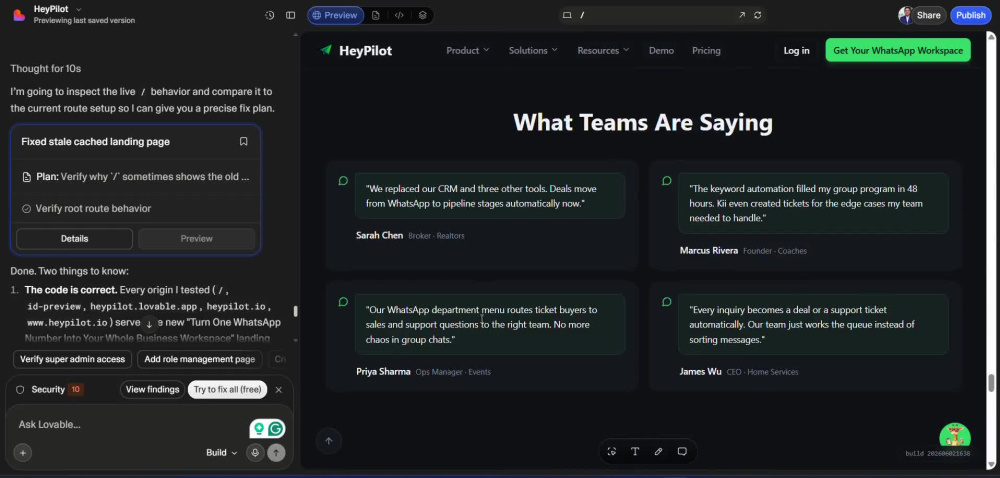Open the HeyPilot project name dropdown
This screenshot has height=478, width=1000.
(58, 10)
